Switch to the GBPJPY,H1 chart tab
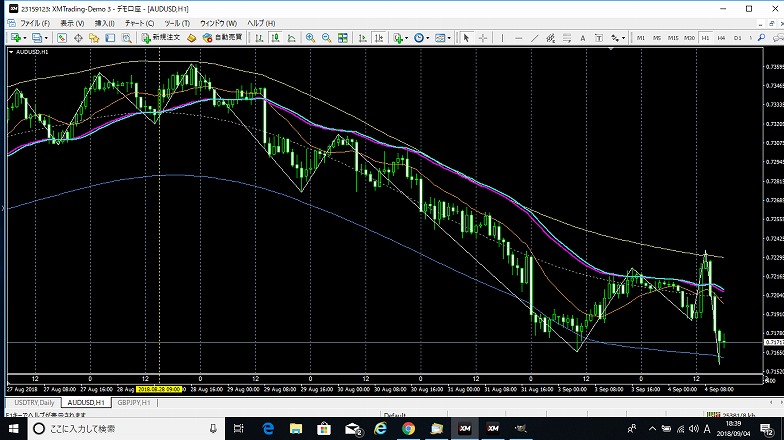 point(134,402)
